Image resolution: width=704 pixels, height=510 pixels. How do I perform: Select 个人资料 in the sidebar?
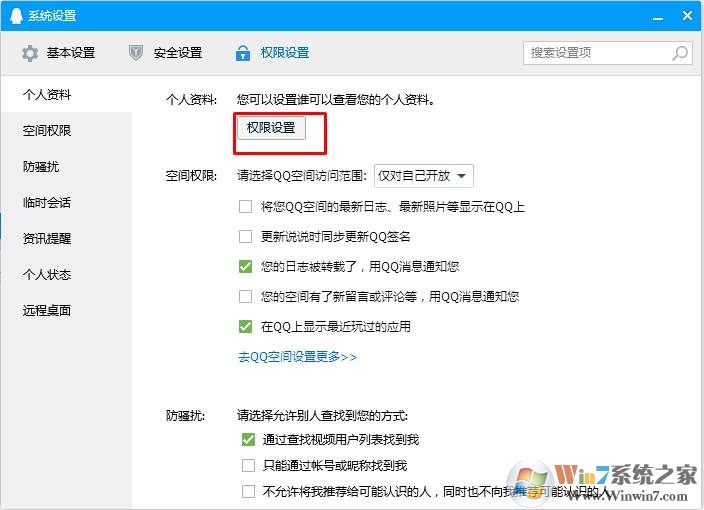(x=66, y=94)
